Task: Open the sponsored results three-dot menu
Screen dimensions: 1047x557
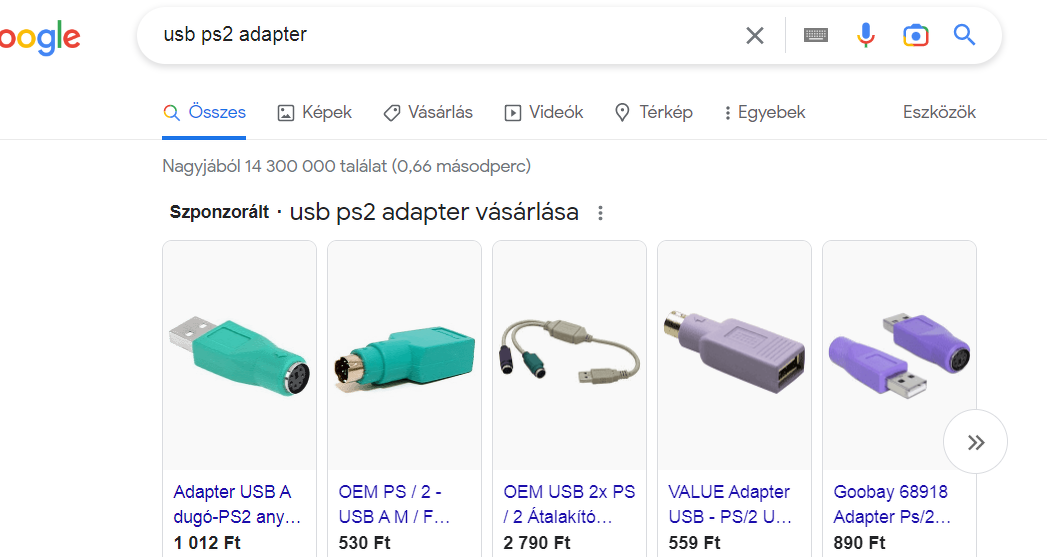Action: [600, 213]
